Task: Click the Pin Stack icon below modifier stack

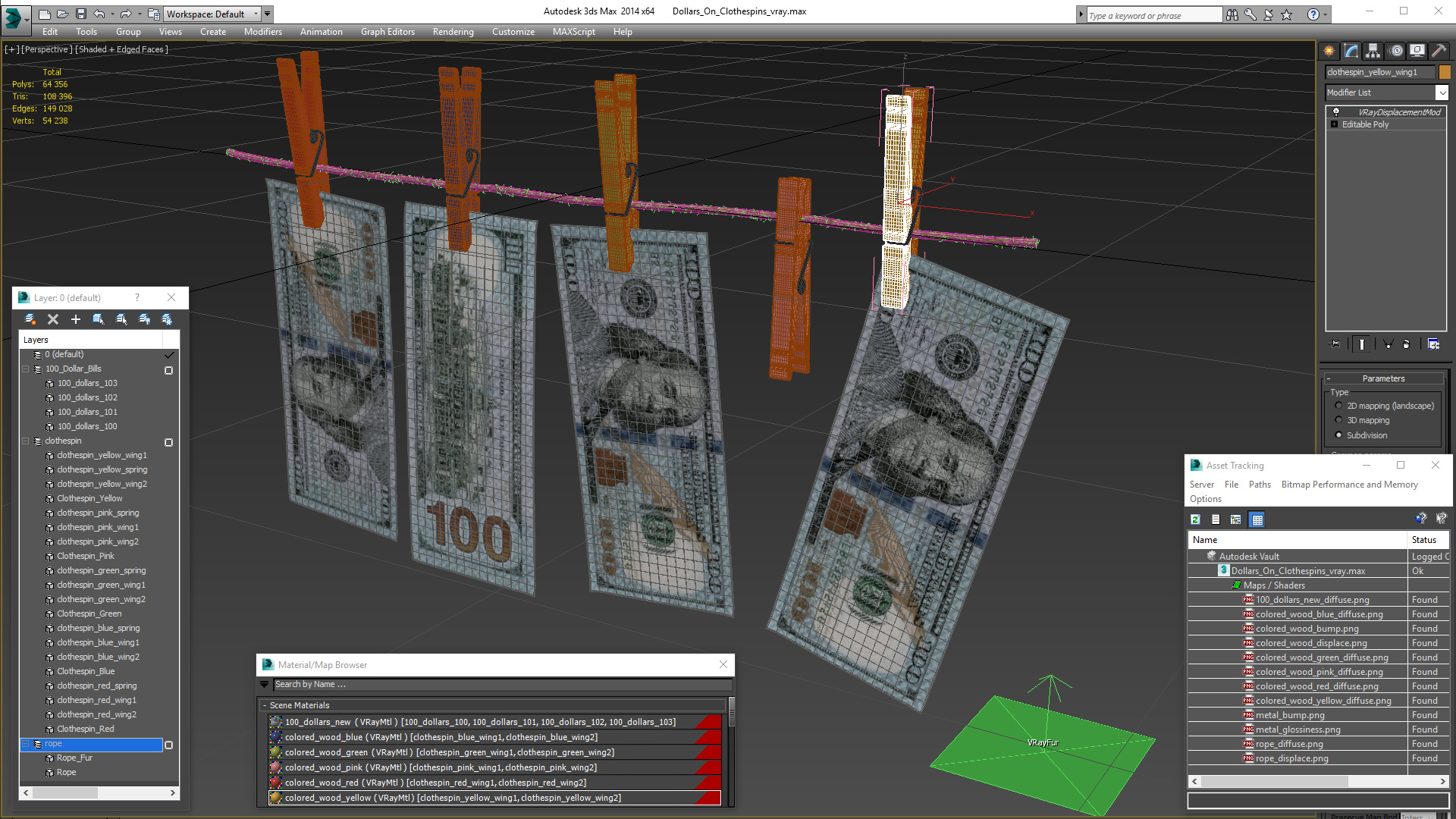Action: click(1335, 344)
